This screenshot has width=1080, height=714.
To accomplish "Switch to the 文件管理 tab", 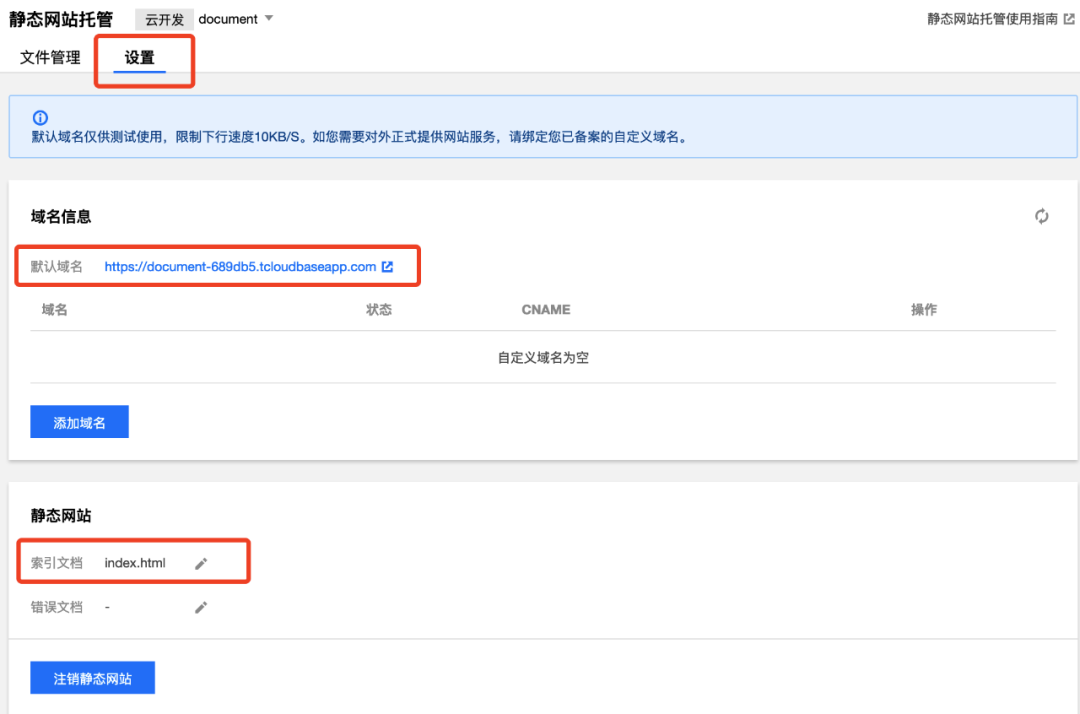I will tap(50, 58).
